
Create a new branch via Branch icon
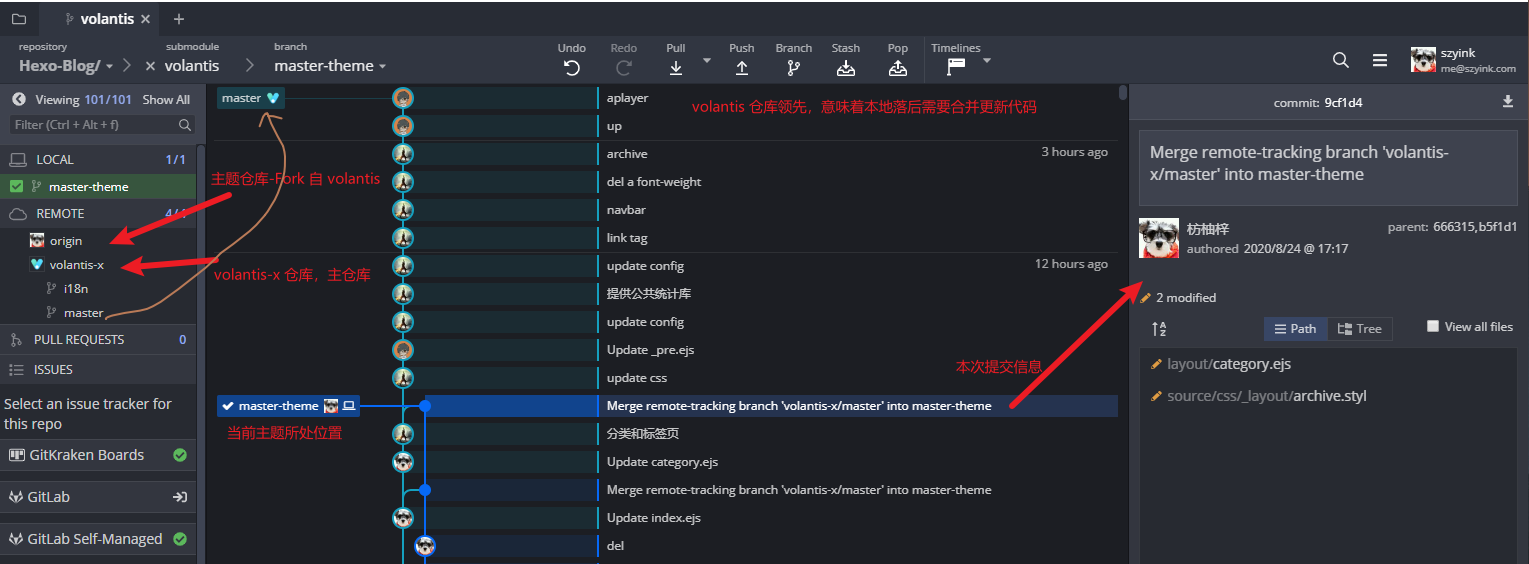click(x=794, y=68)
